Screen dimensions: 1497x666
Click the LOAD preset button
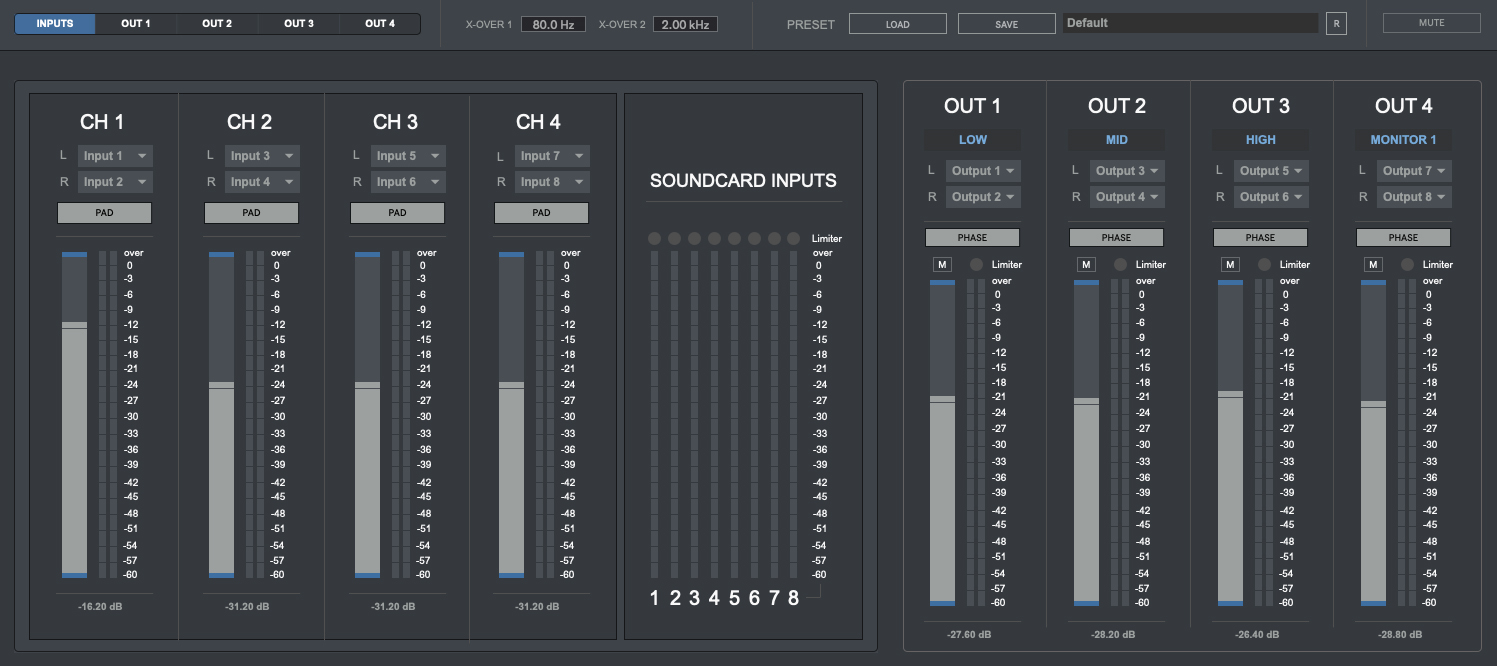[x=898, y=23]
